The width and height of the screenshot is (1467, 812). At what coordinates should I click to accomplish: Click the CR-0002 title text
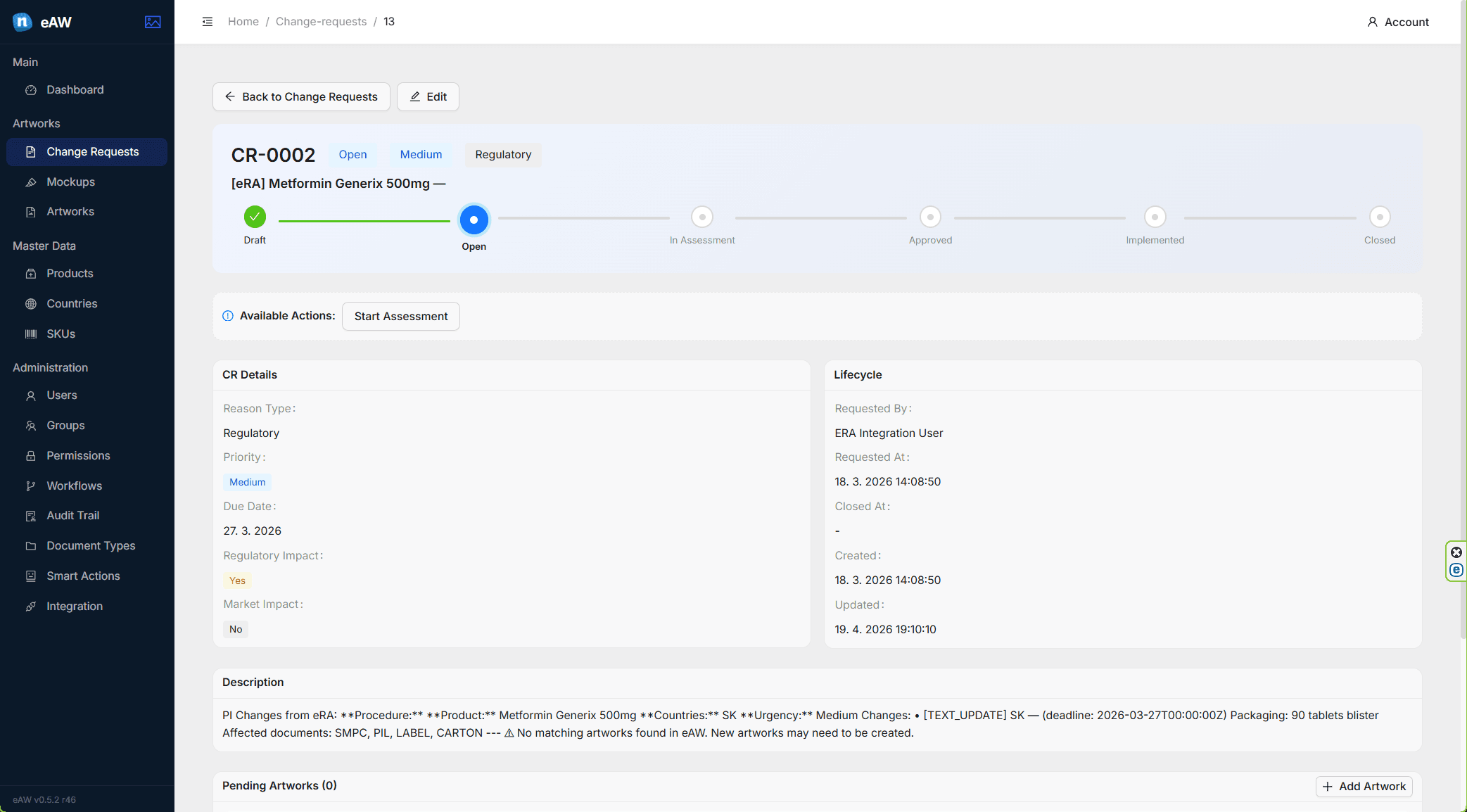(273, 155)
